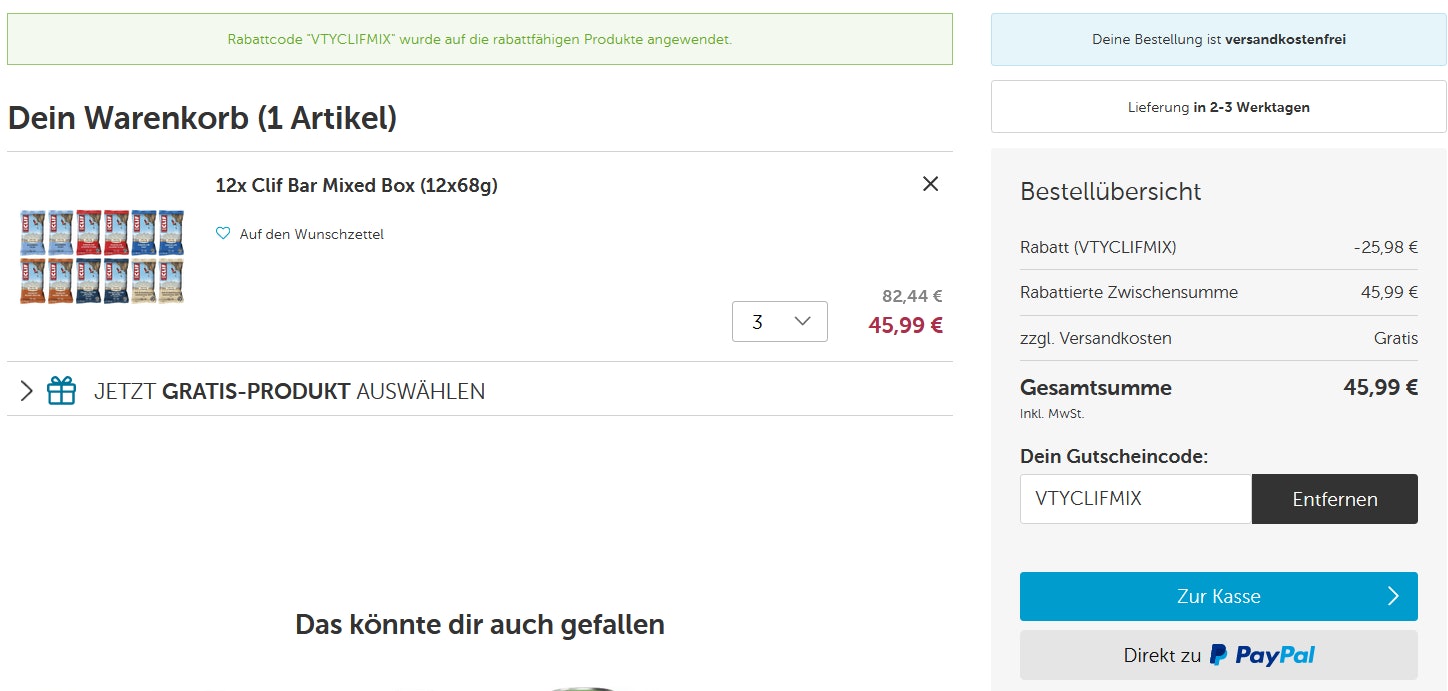Click the gift box icon

point(62,391)
